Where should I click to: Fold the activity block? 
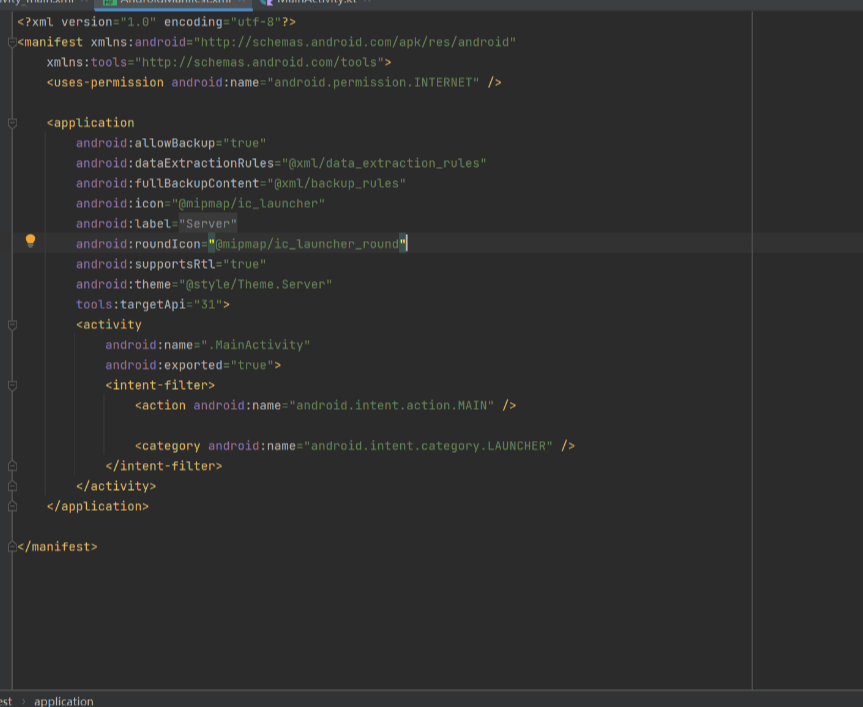pos(12,325)
